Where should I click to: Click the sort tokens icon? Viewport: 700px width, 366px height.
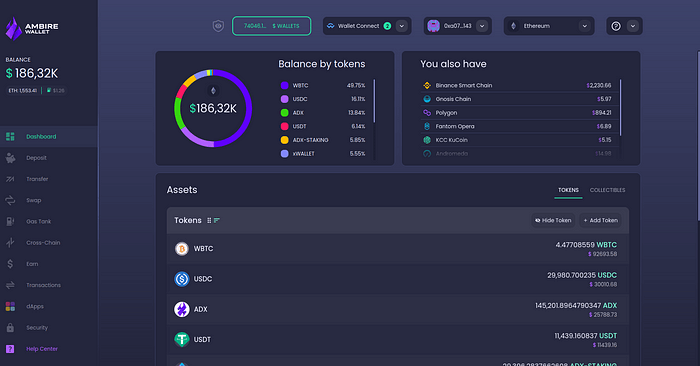click(217, 220)
